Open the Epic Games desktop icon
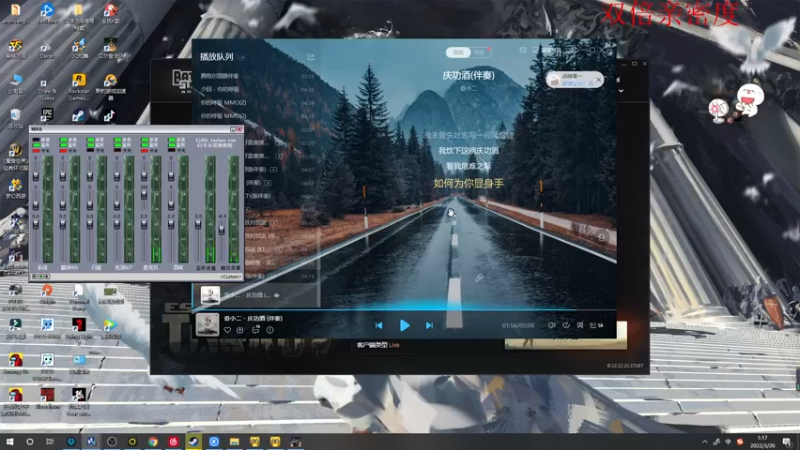The height and width of the screenshot is (450, 800). 47,114
